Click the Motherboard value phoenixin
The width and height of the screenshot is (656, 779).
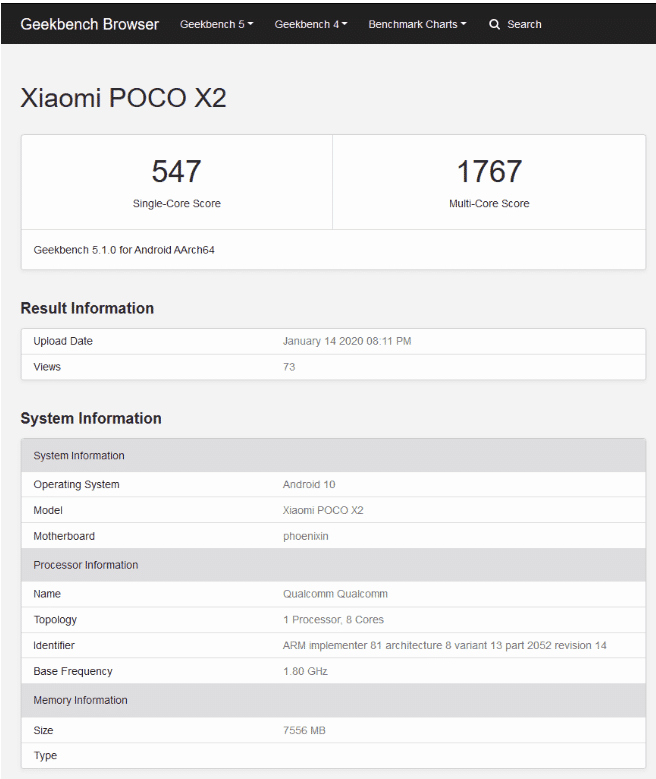click(306, 536)
